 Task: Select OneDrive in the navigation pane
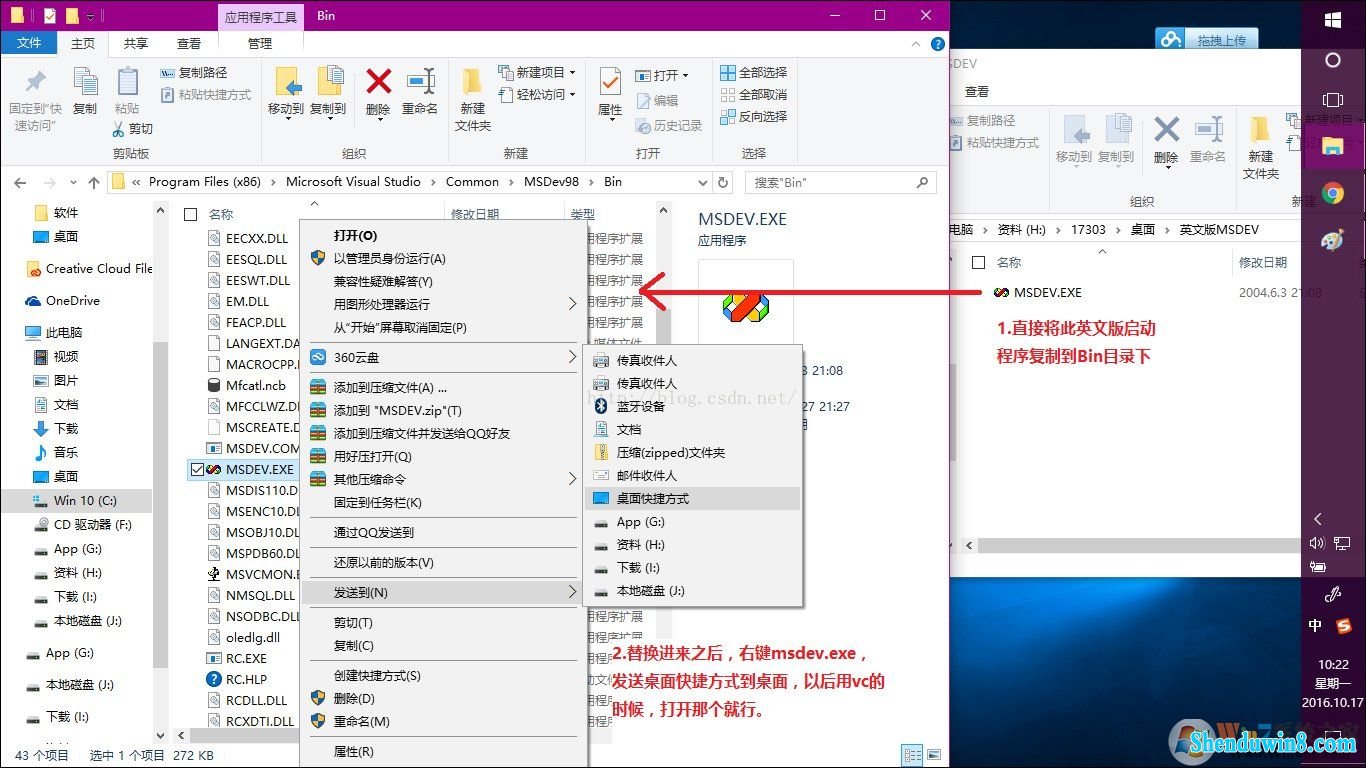tap(73, 300)
